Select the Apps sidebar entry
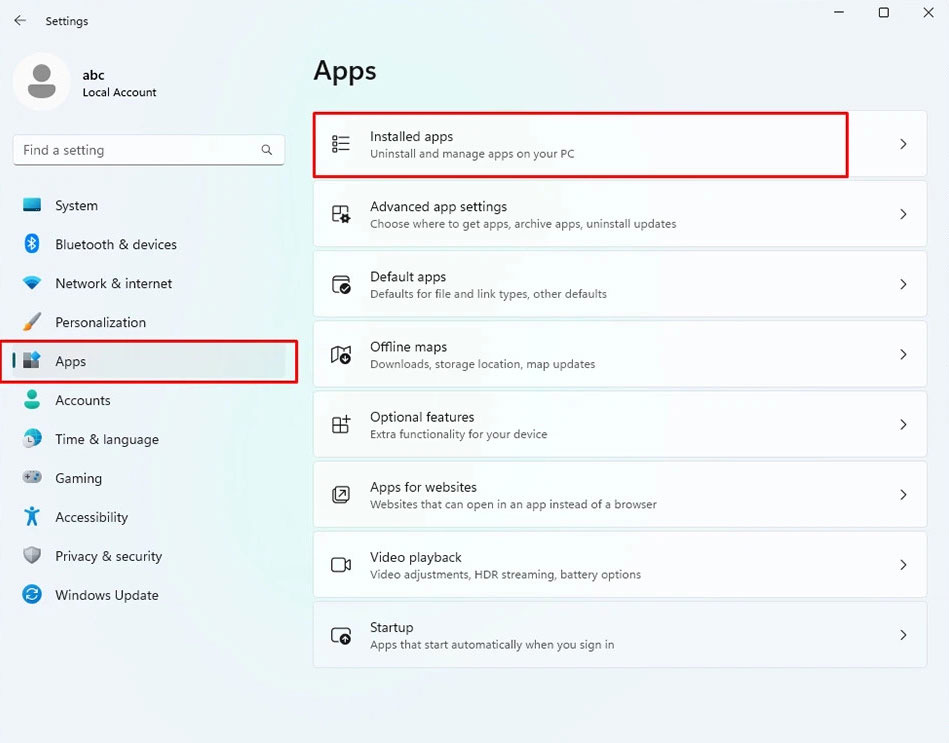 click(70, 361)
